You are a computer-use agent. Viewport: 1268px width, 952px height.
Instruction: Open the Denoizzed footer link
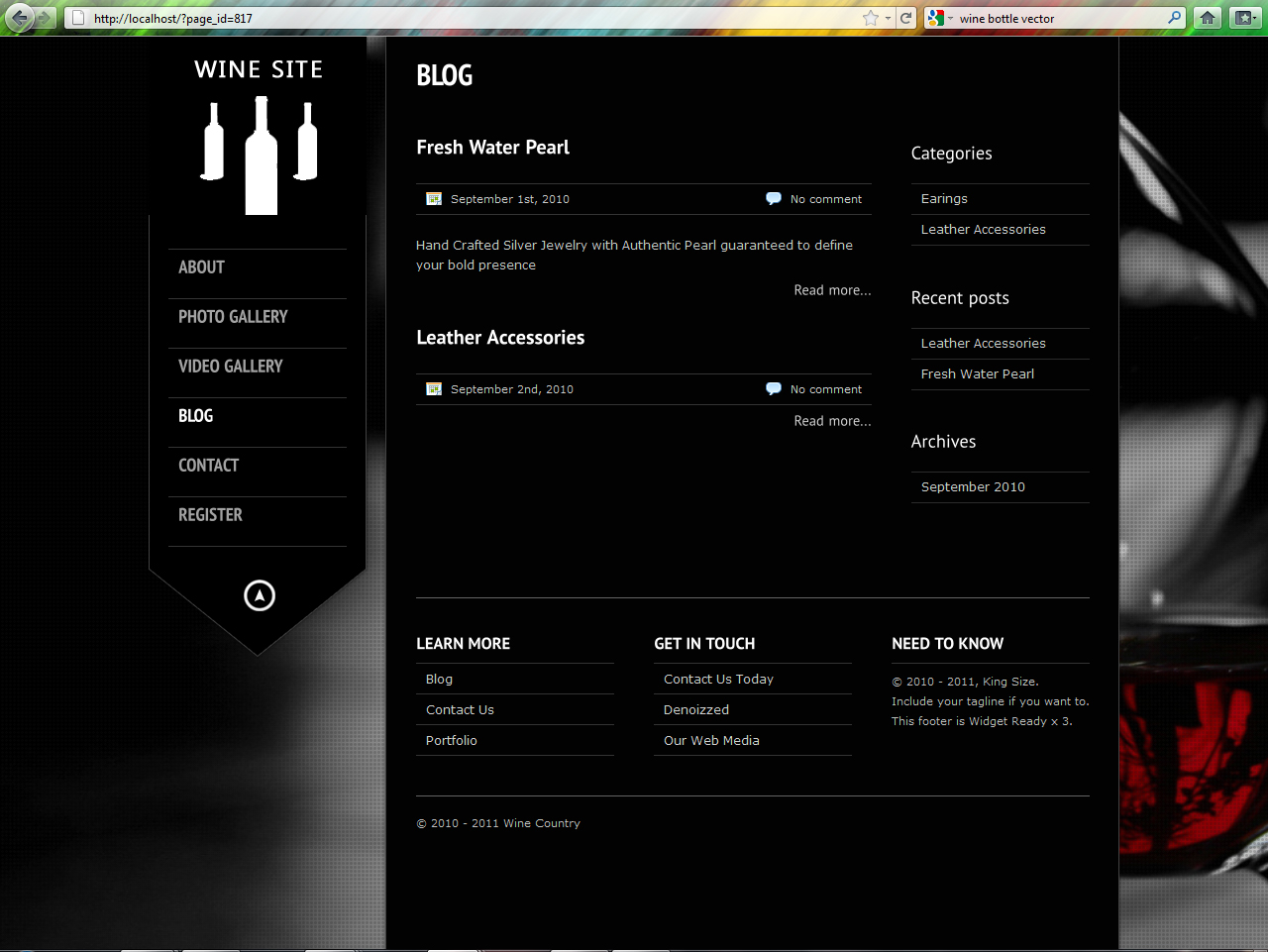(696, 710)
